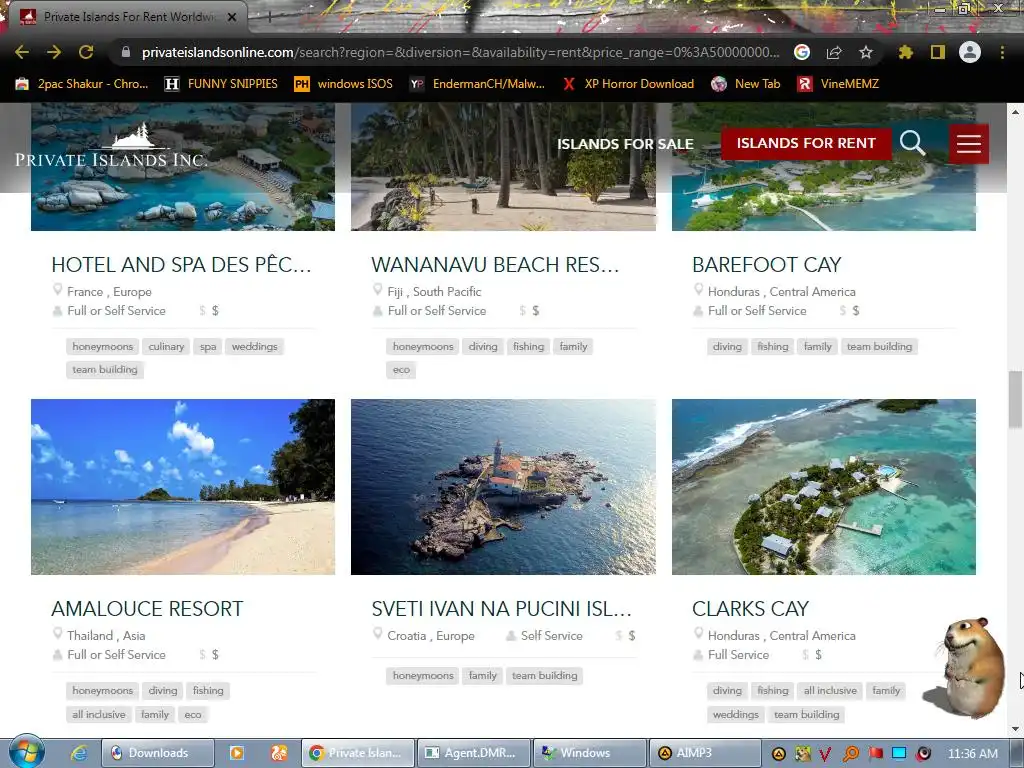Click the browser back arrow
Screen dimensions: 1024x768
(22, 52)
